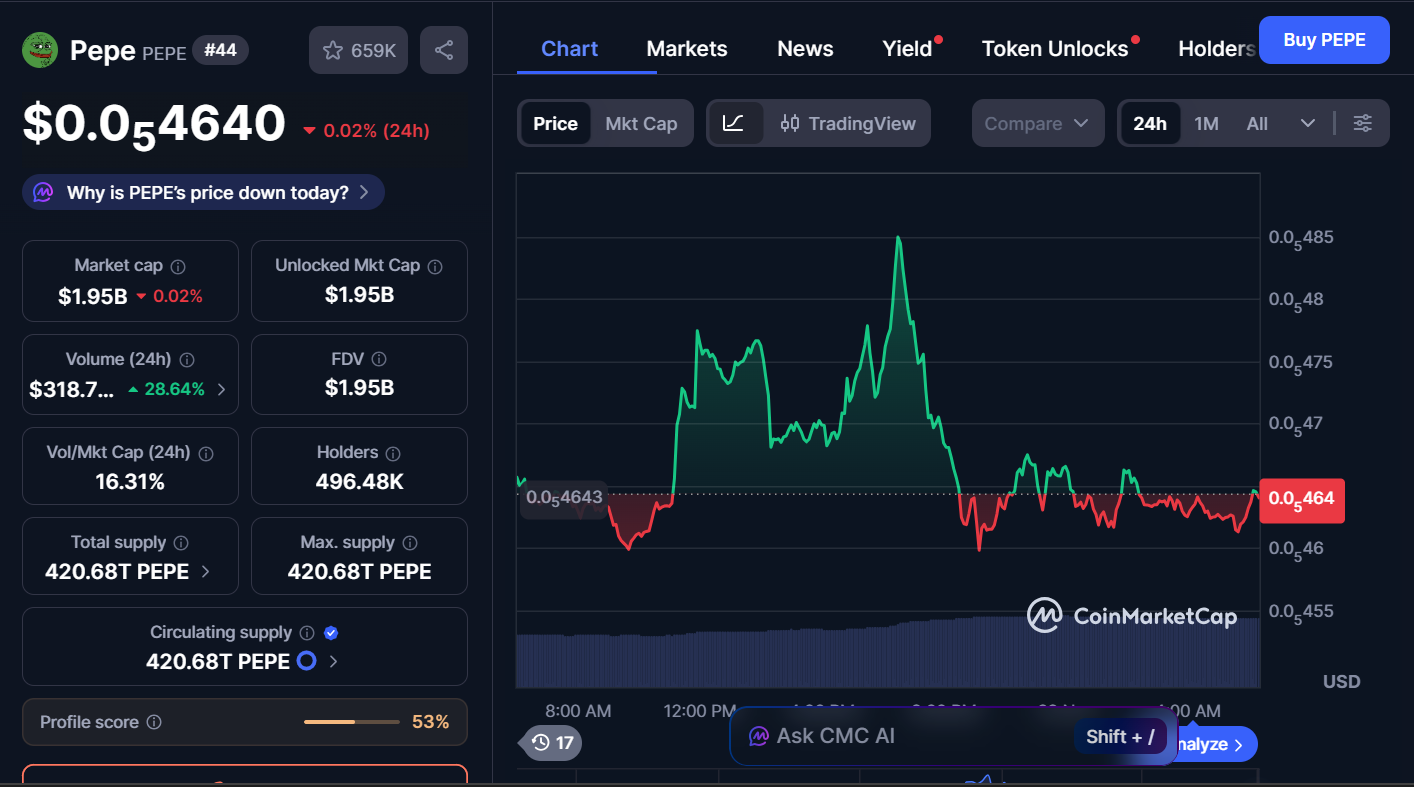Screen dimensions: 1414x787
Task: Select the line chart style icon
Action: pos(735,123)
